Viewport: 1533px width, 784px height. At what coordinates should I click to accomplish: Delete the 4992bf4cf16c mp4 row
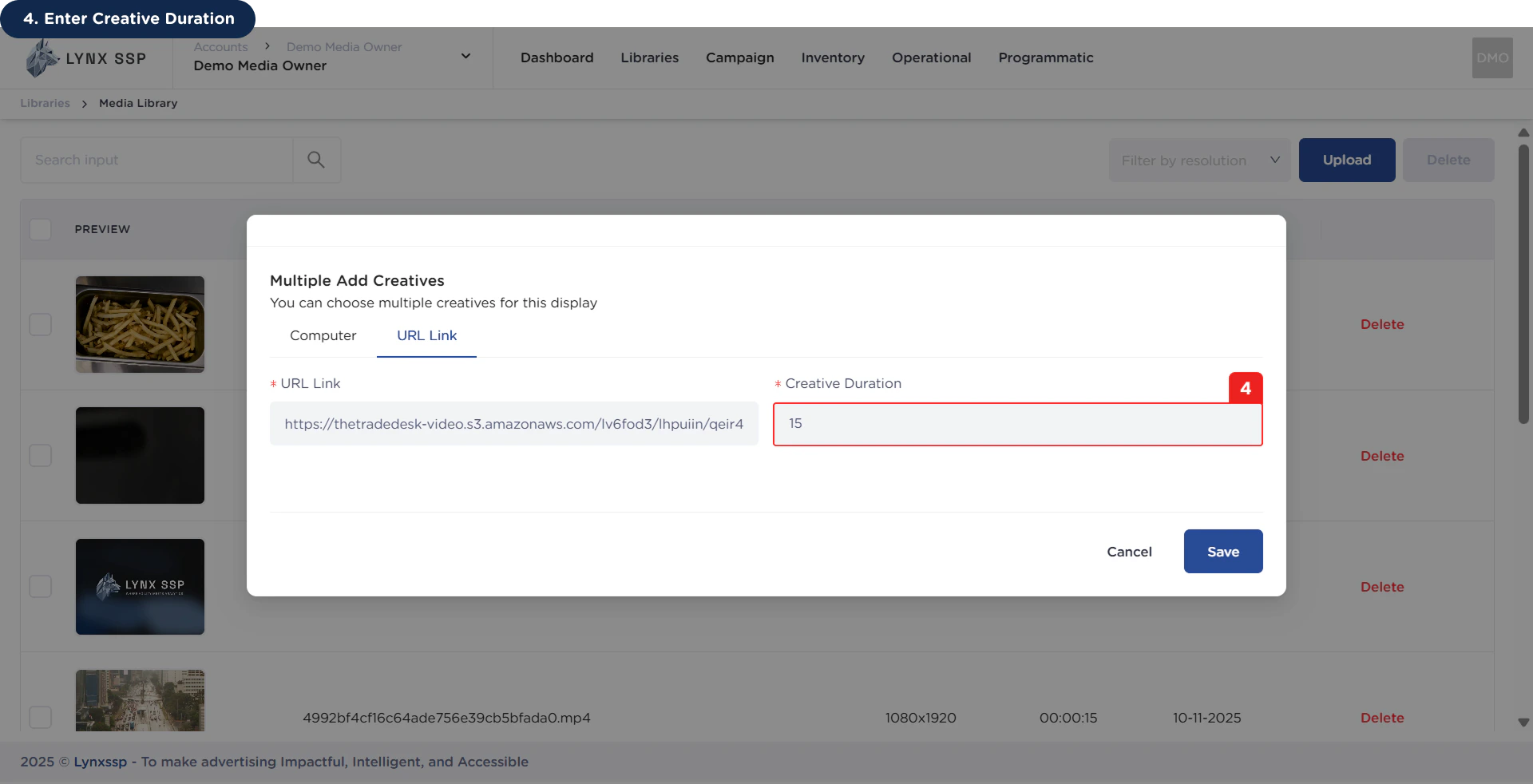(1382, 718)
